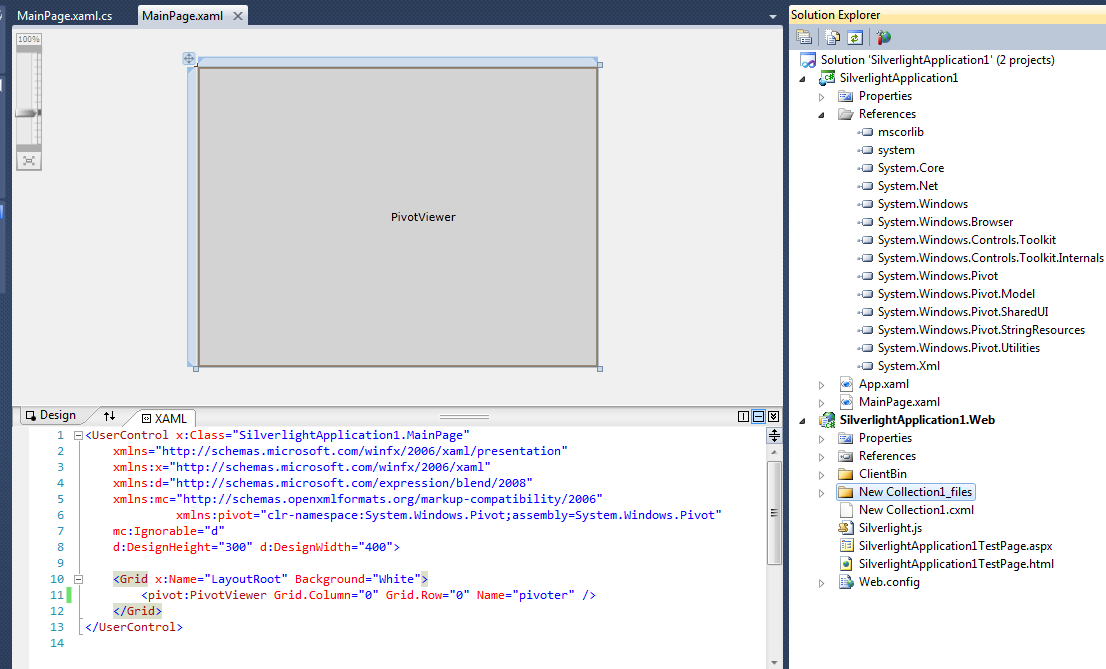
Task: Click the designer zoom slider handle
Action: pyautogui.click(x=28, y=113)
